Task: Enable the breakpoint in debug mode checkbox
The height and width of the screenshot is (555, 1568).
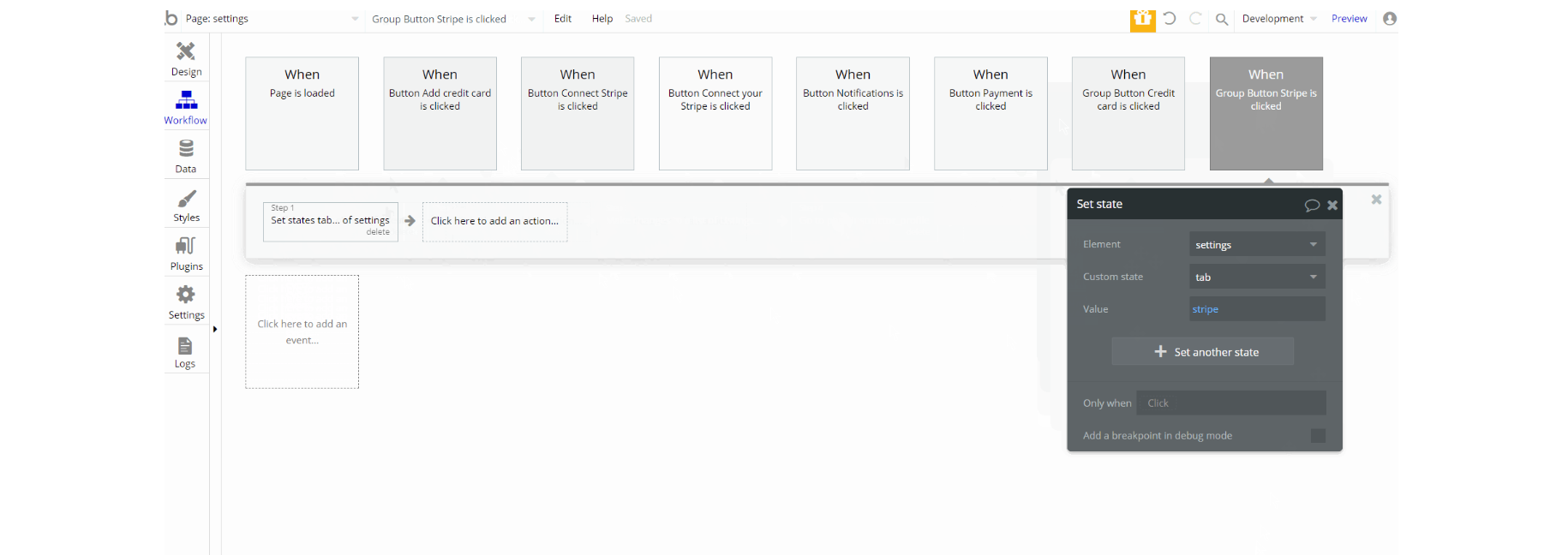Action: point(1318,436)
